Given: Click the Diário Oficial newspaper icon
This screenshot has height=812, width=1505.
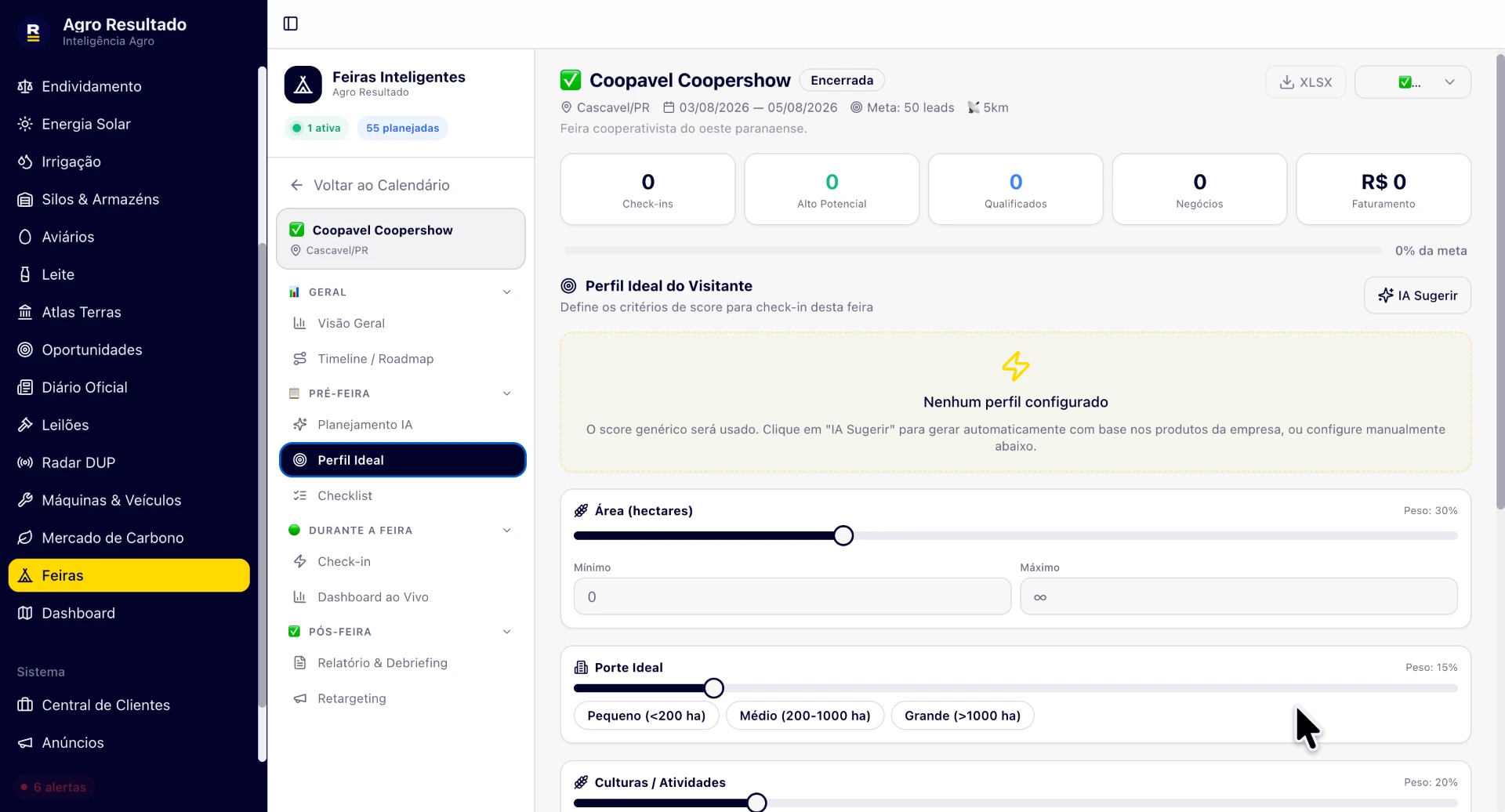Looking at the screenshot, I should 25,387.
